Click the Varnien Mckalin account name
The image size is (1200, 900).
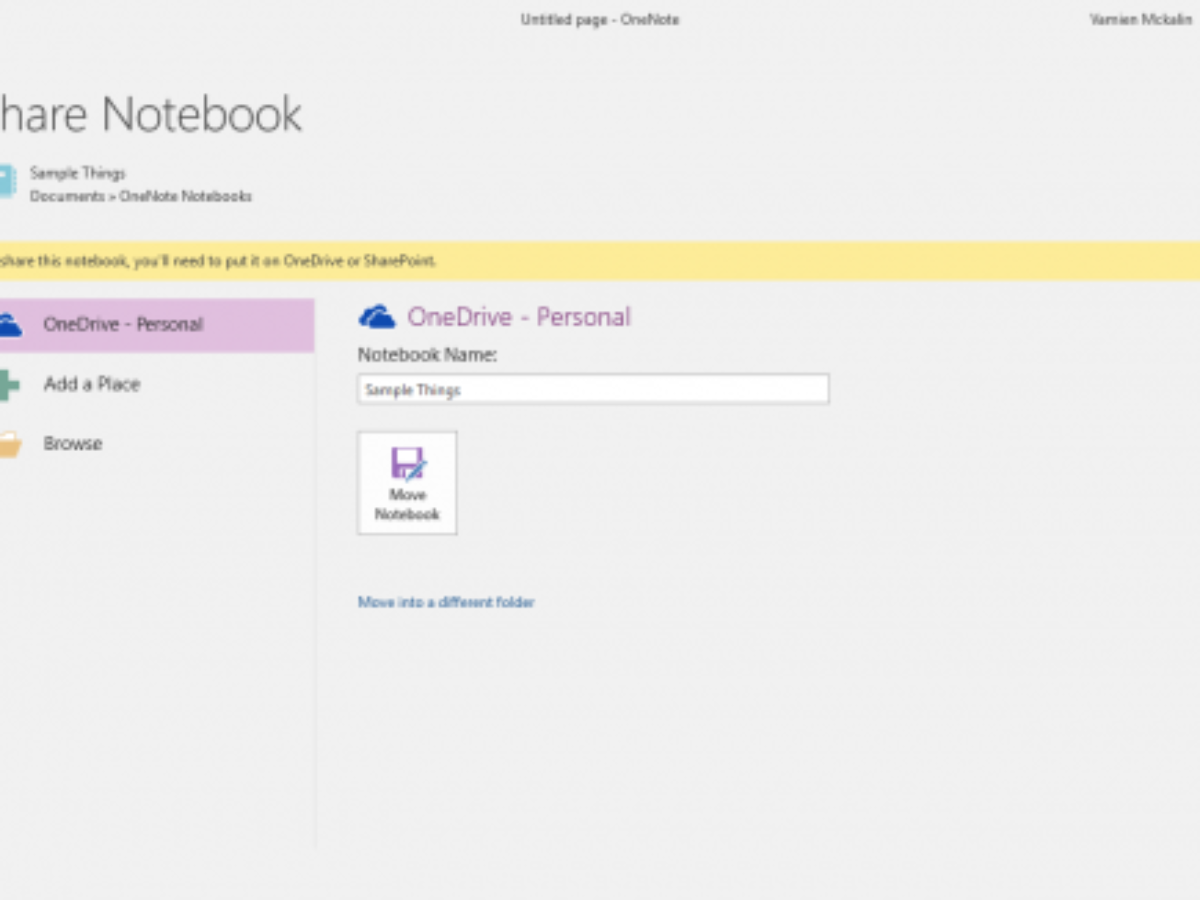(x=1141, y=20)
